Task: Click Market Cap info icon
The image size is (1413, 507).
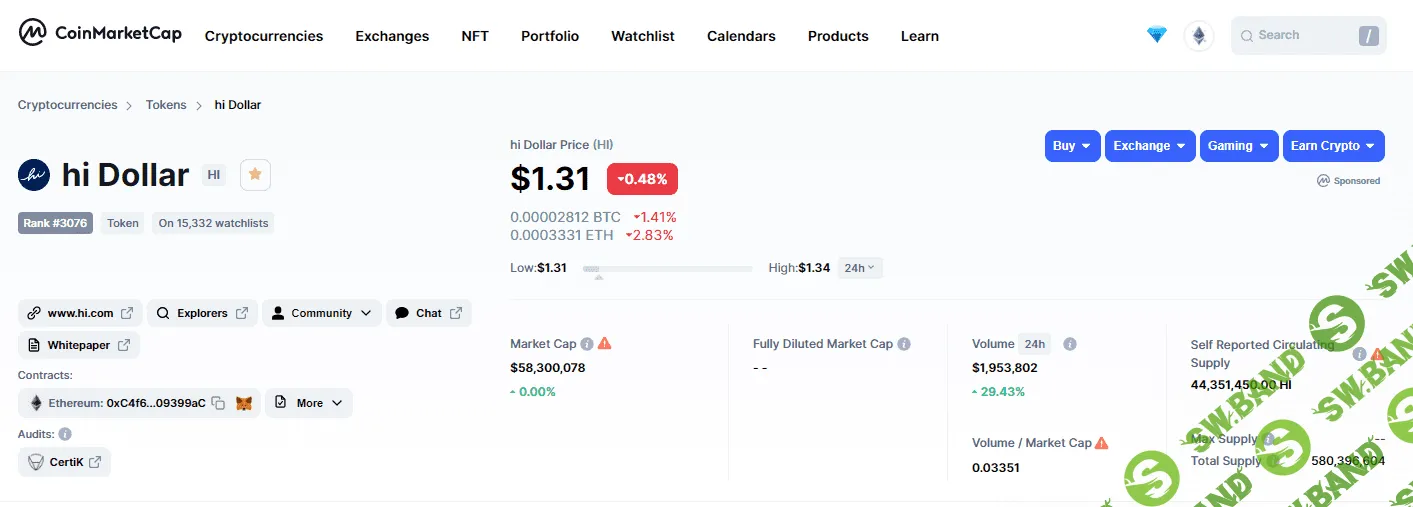Action: click(x=587, y=344)
